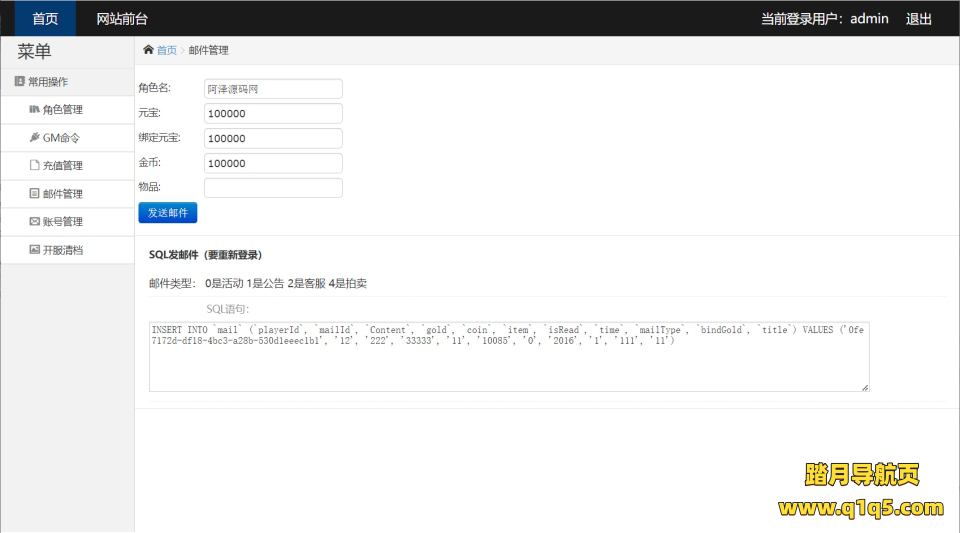Select the 元宝 amount field

(x=273, y=114)
